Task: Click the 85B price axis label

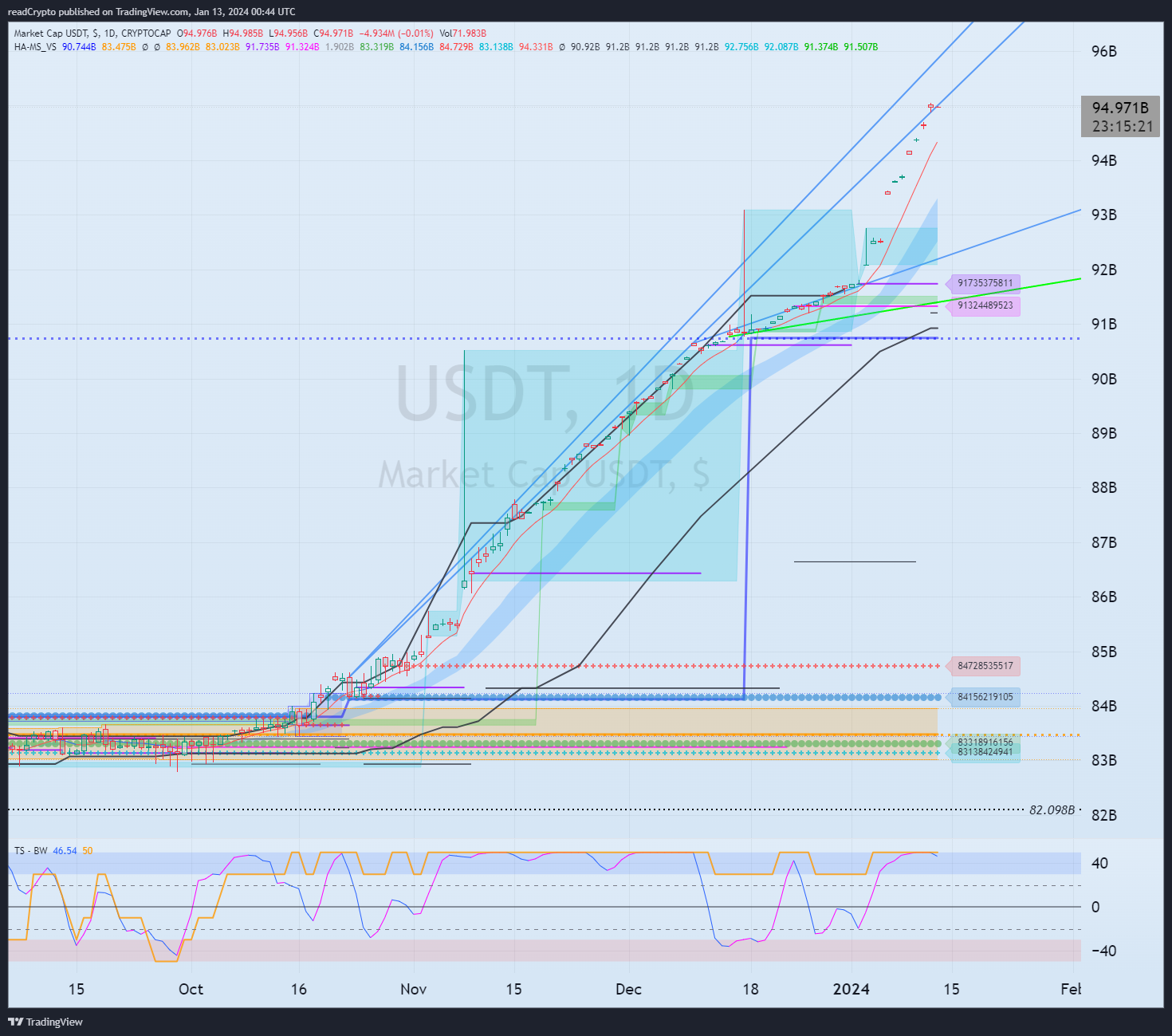Action: point(1103,652)
